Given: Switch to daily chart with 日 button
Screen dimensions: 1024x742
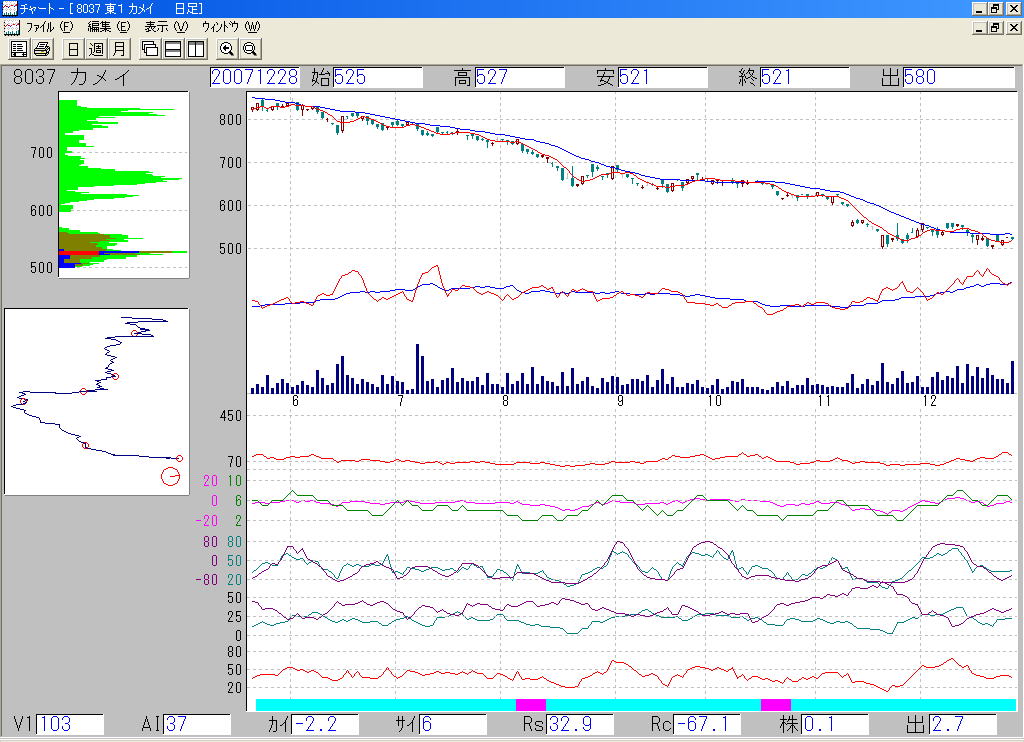Looking at the screenshot, I should coord(73,48).
